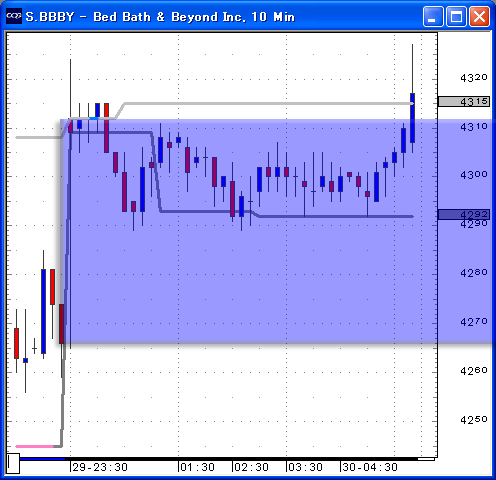Minimize the S.BBBY chart window
Image resolution: width=496 pixels, height=480 pixels.
pyautogui.click(x=433, y=16)
